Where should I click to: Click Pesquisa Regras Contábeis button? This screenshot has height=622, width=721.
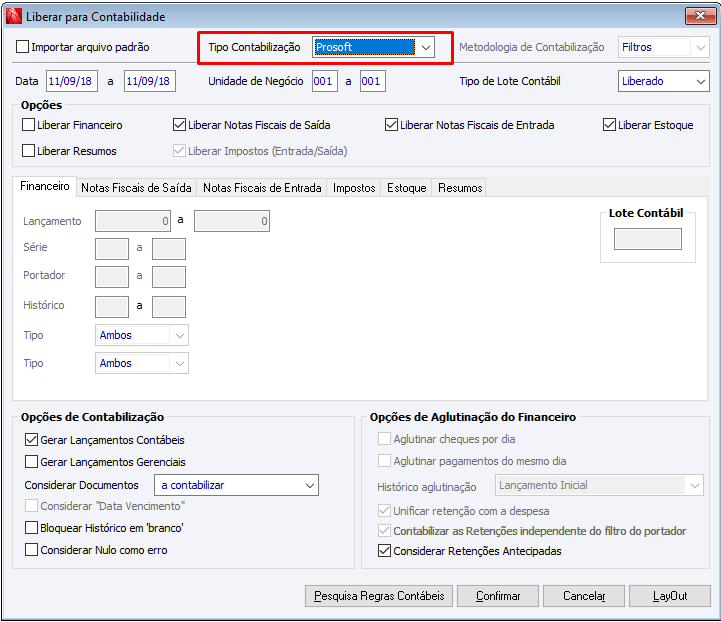coord(379,596)
